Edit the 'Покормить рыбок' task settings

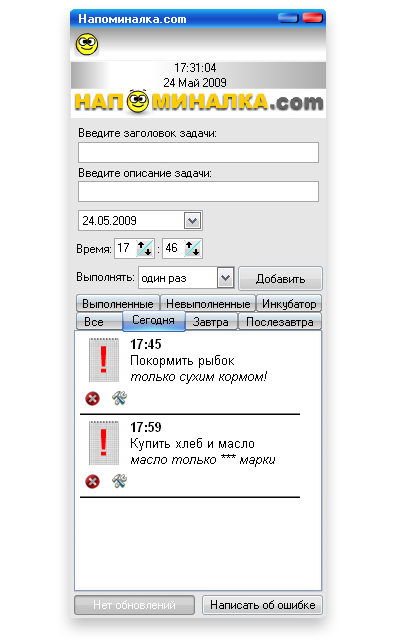coord(120,398)
